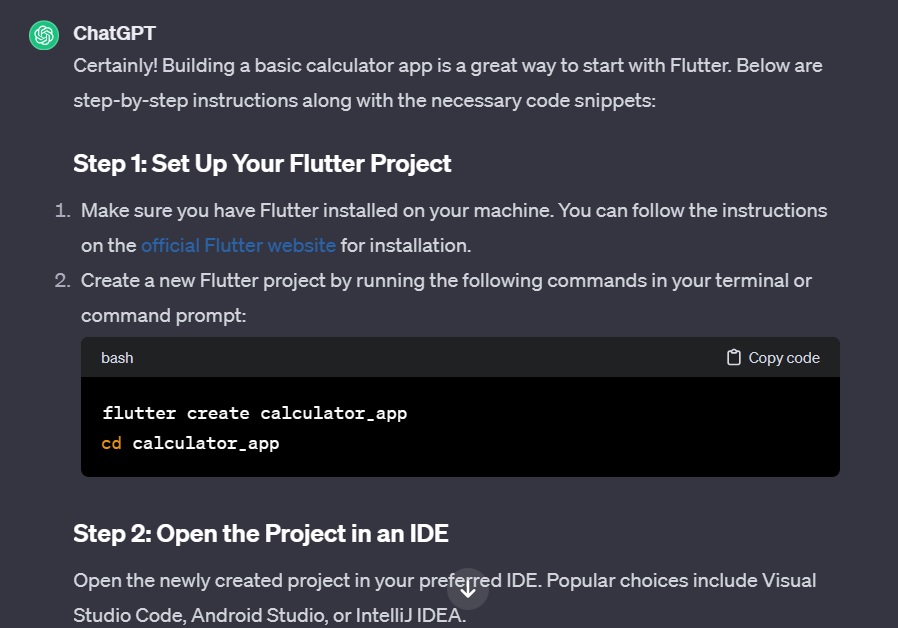Click the downward arrow overlay near Step 2

(468, 590)
